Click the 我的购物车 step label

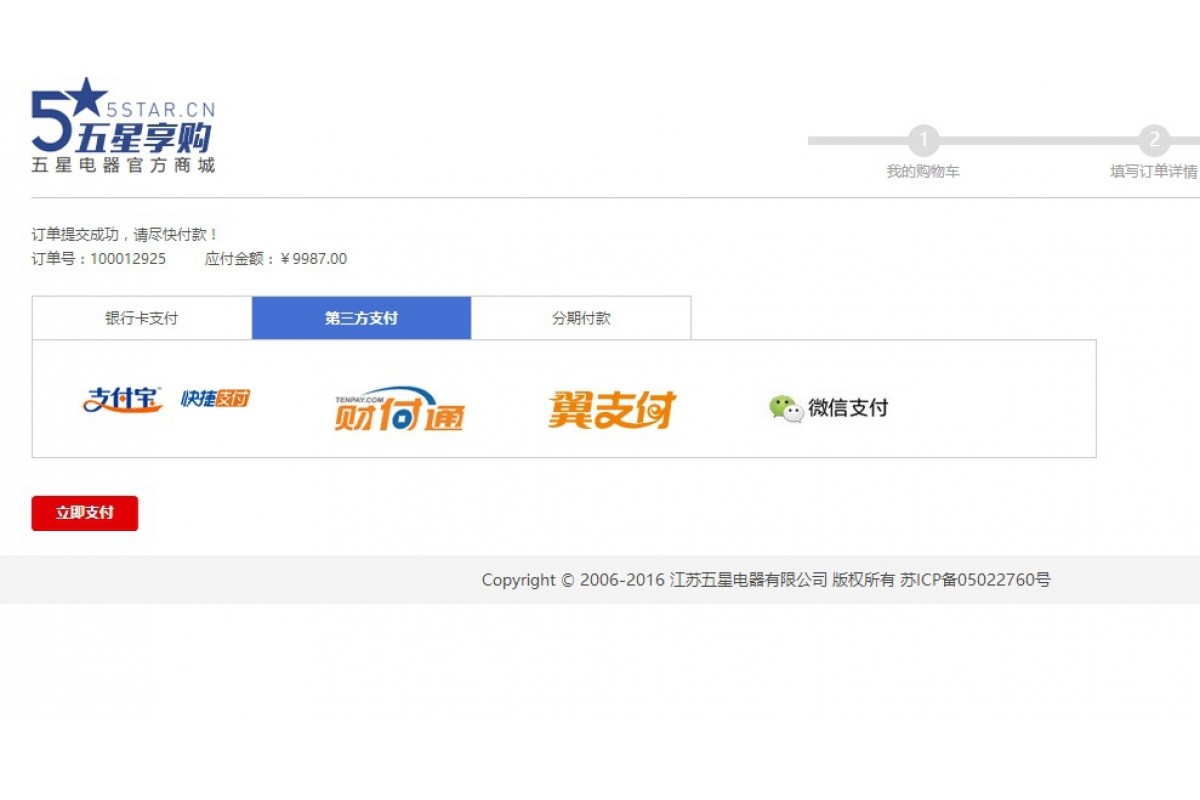[x=923, y=172]
